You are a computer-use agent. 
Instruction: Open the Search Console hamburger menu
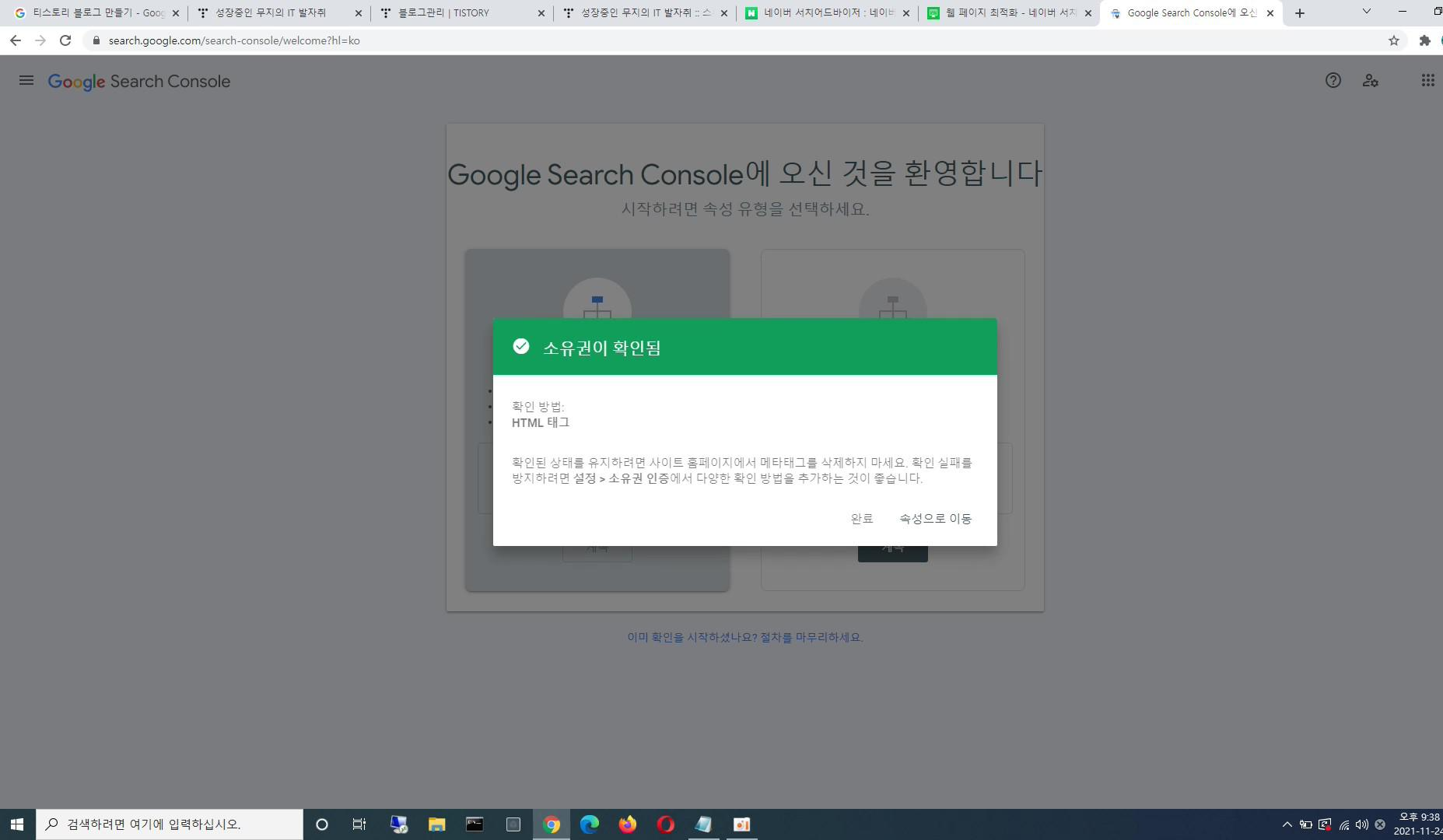26,80
